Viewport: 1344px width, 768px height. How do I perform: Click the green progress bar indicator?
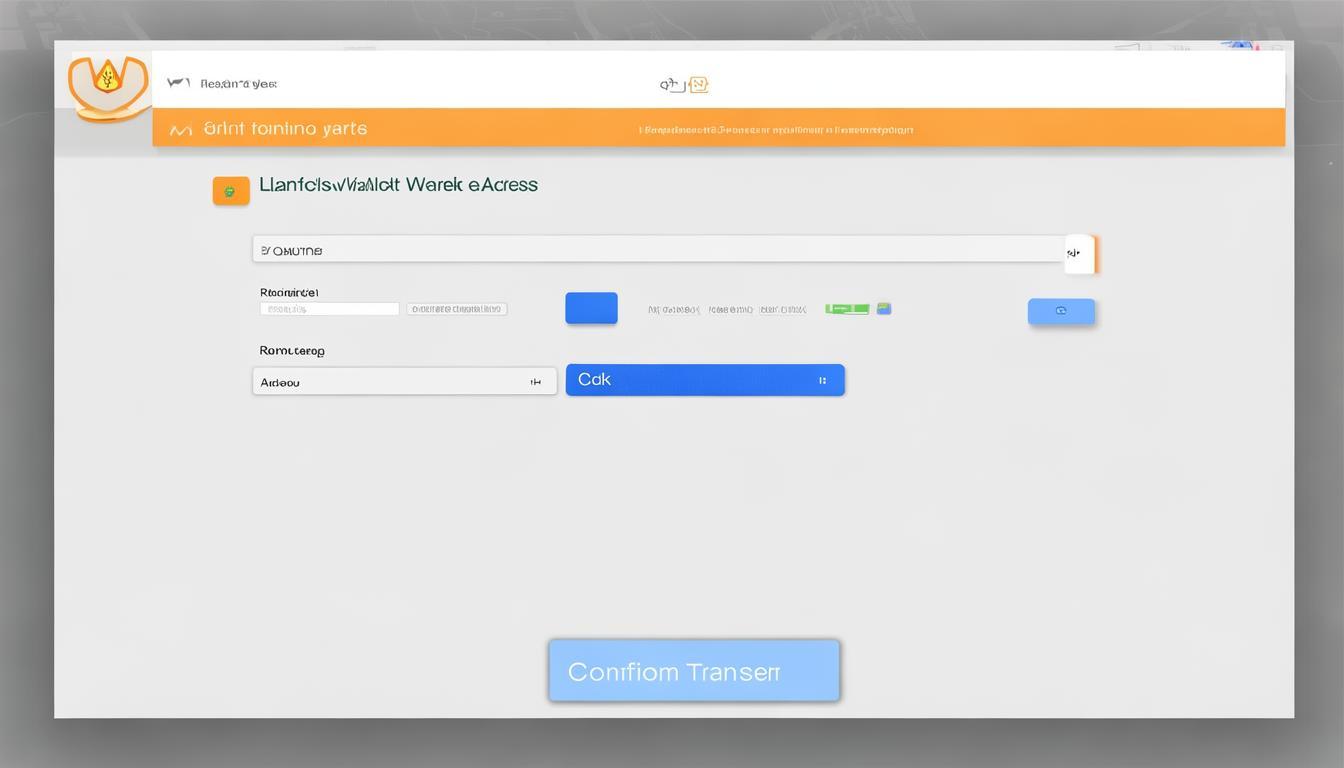(847, 309)
